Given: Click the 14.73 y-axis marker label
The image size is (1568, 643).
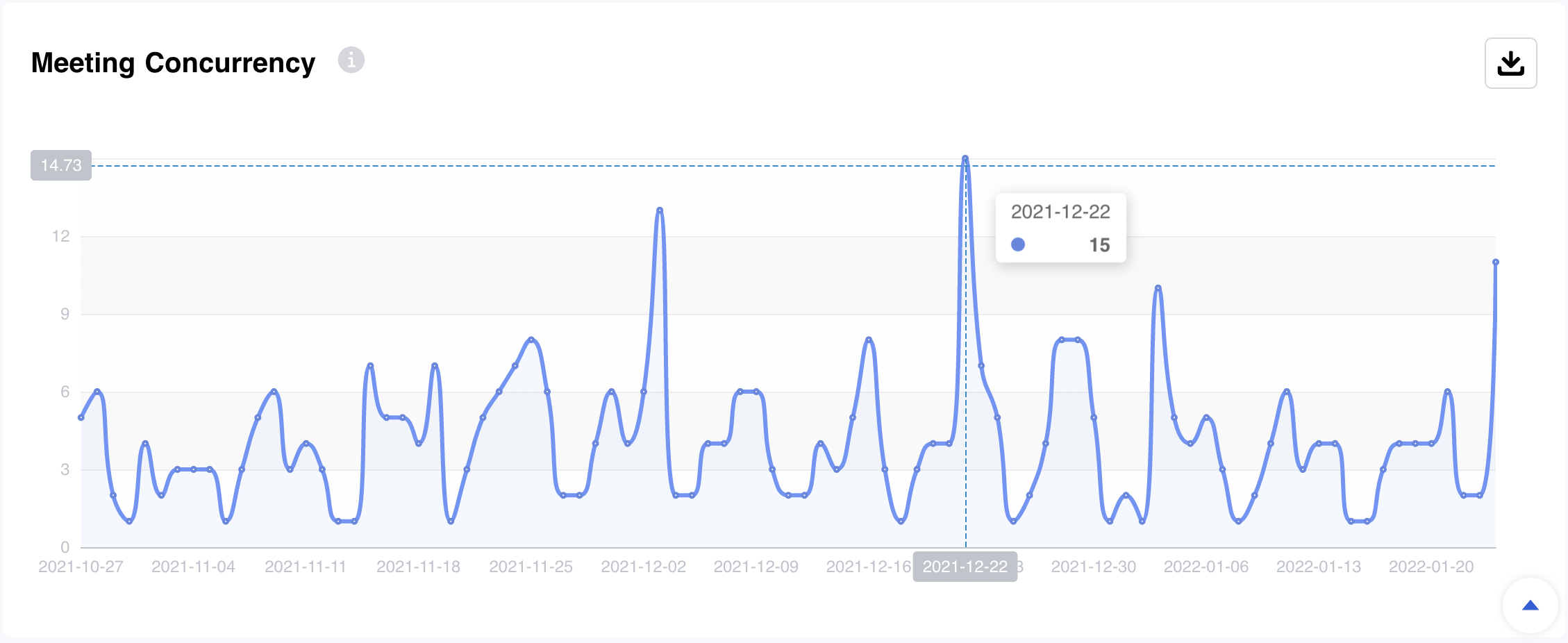Looking at the screenshot, I should [61, 165].
